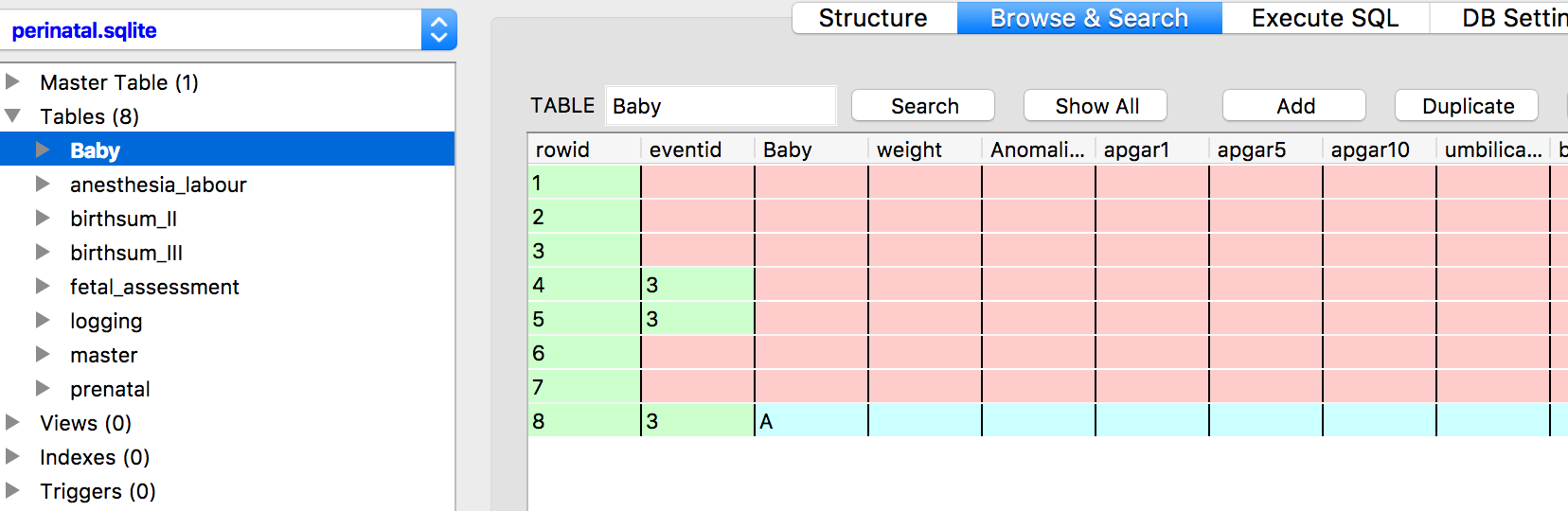Open the Execute SQL tab
1568x511 pixels.
[1325, 18]
